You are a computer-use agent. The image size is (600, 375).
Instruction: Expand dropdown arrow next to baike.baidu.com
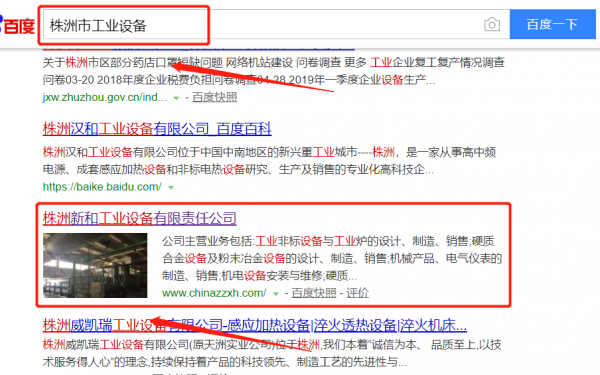pyautogui.click(x=171, y=188)
